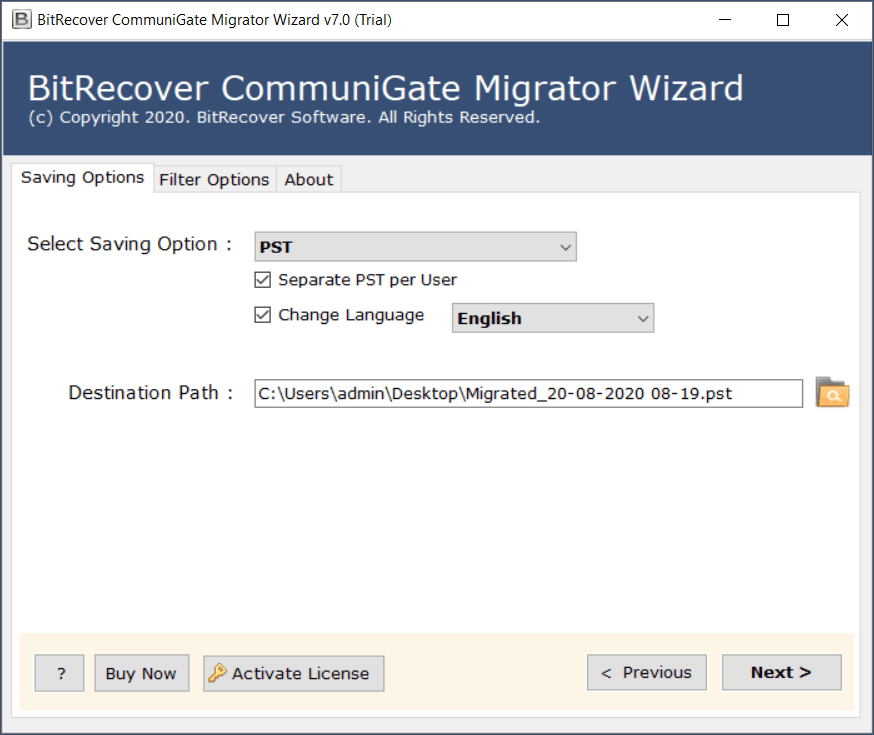Viewport: 874px width, 735px height.
Task: Go back with the Previous button
Action: point(647,673)
